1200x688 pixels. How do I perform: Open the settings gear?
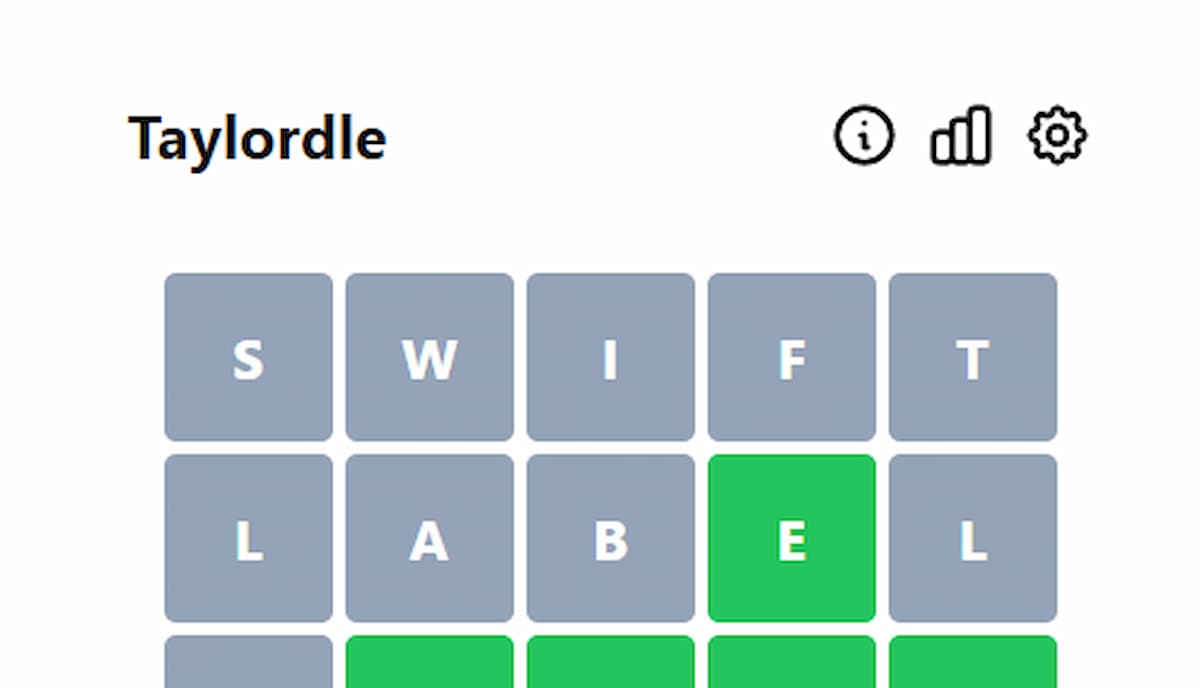tap(1057, 136)
